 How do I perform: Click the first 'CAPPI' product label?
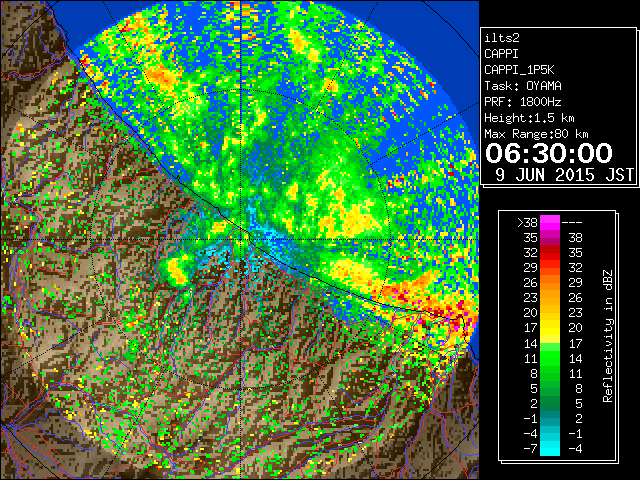501,54
